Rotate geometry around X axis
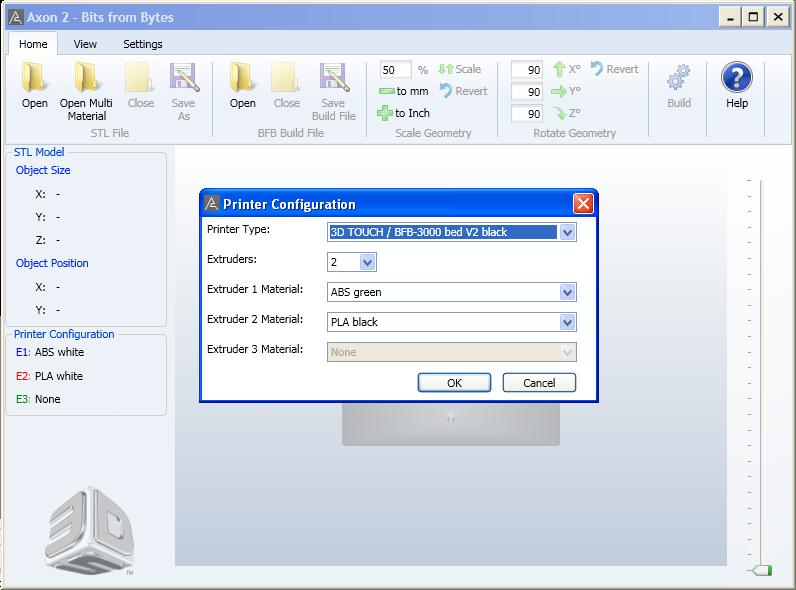 567,69
